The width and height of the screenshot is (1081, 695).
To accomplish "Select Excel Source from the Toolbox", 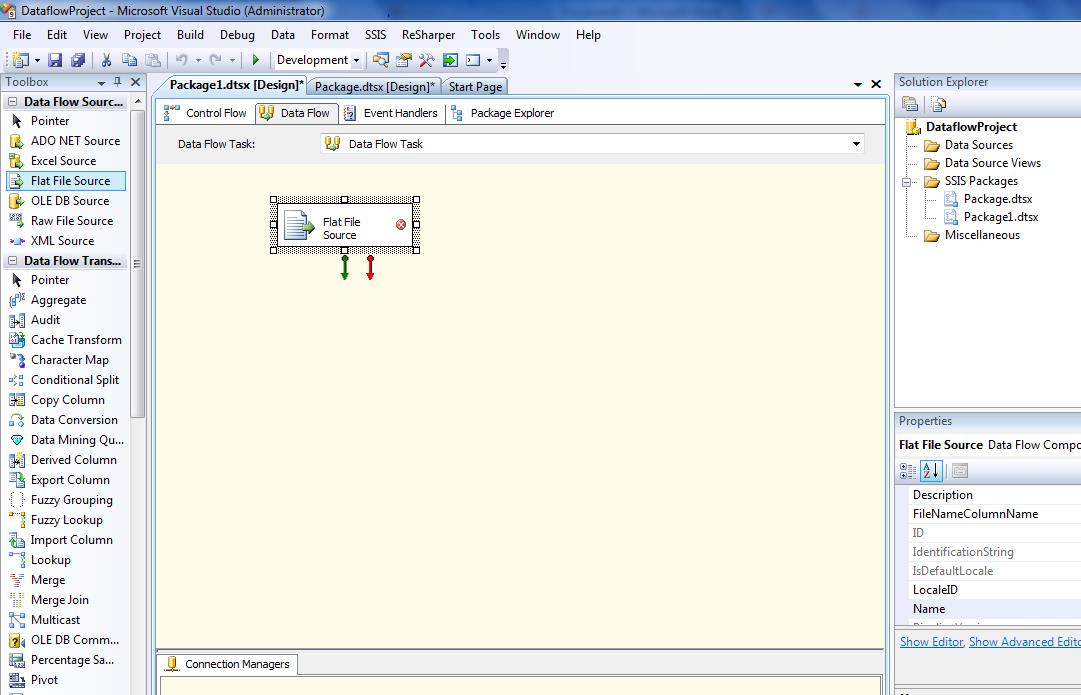I will [x=63, y=161].
